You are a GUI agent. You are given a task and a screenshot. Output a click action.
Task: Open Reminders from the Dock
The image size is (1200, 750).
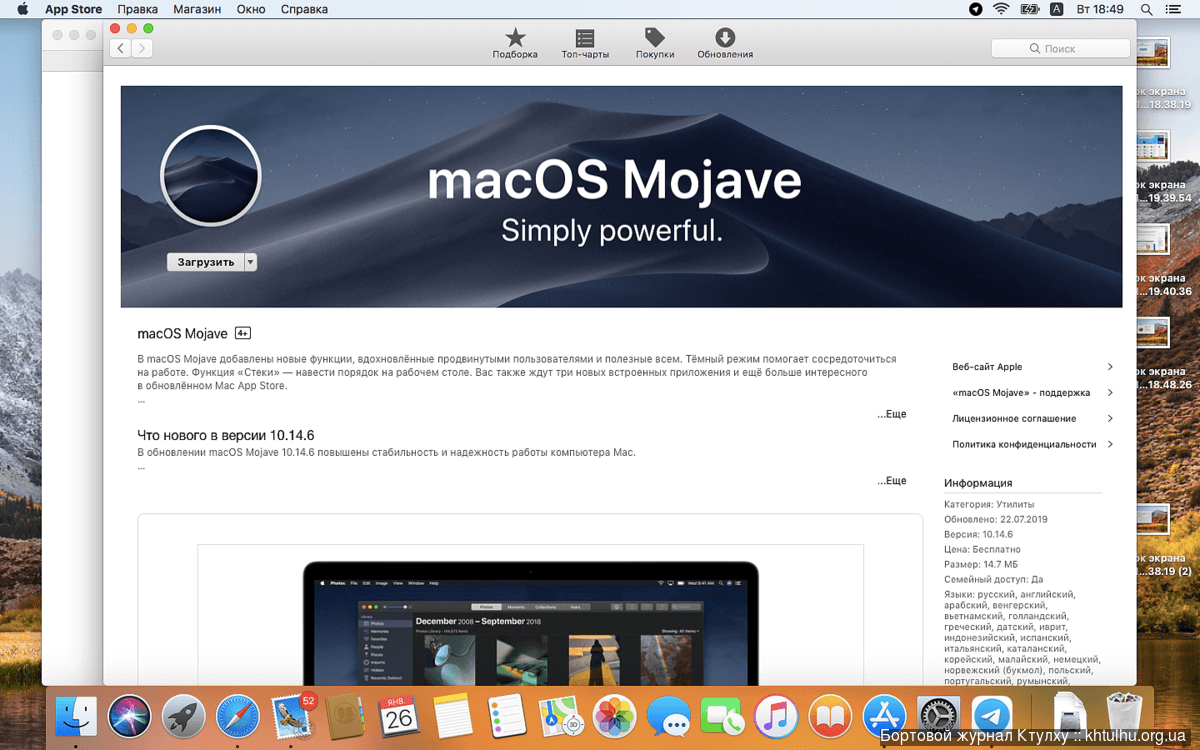click(x=507, y=717)
